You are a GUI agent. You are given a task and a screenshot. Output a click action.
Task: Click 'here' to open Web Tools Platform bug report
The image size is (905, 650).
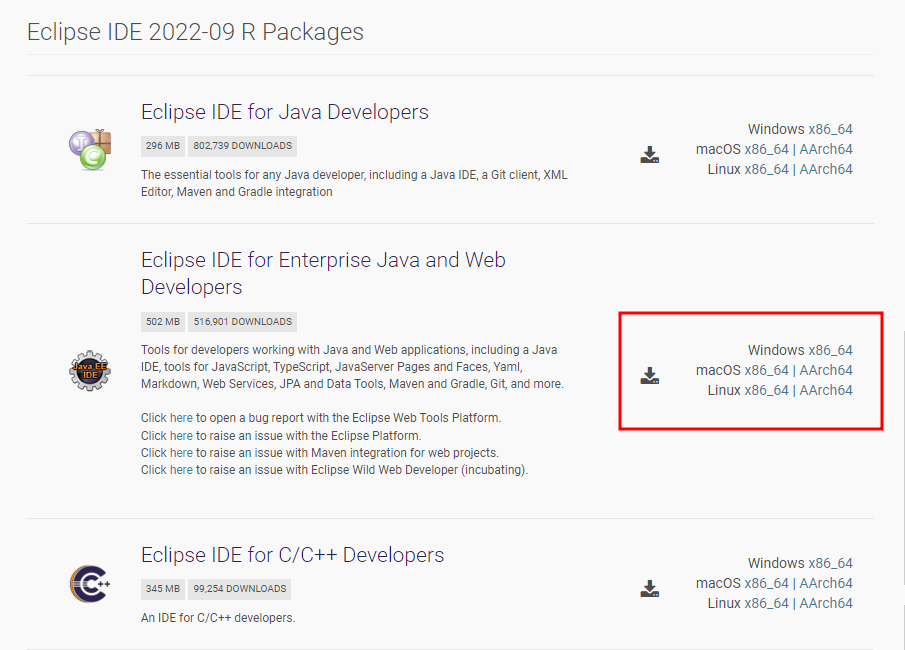click(x=181, y=418)
